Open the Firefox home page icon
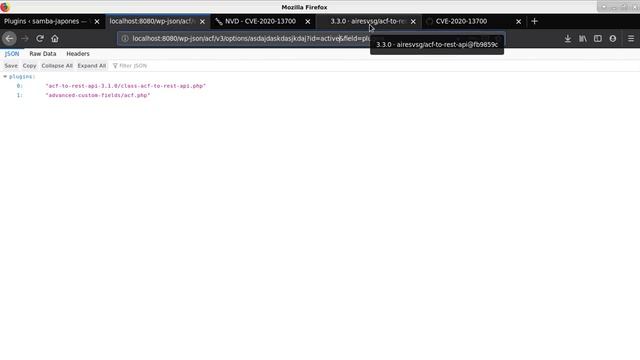This screenshot has width=640, height=360. click(55, 38)
